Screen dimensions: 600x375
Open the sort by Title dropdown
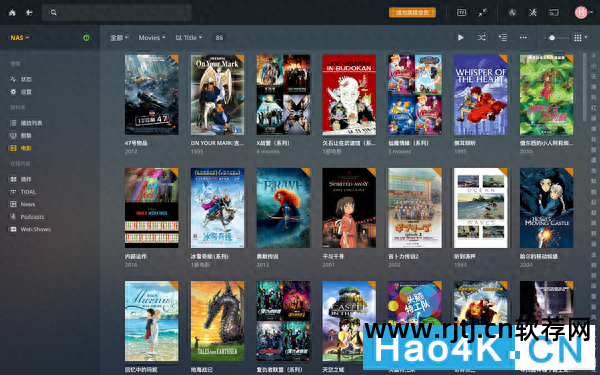(x=188, y=38)
